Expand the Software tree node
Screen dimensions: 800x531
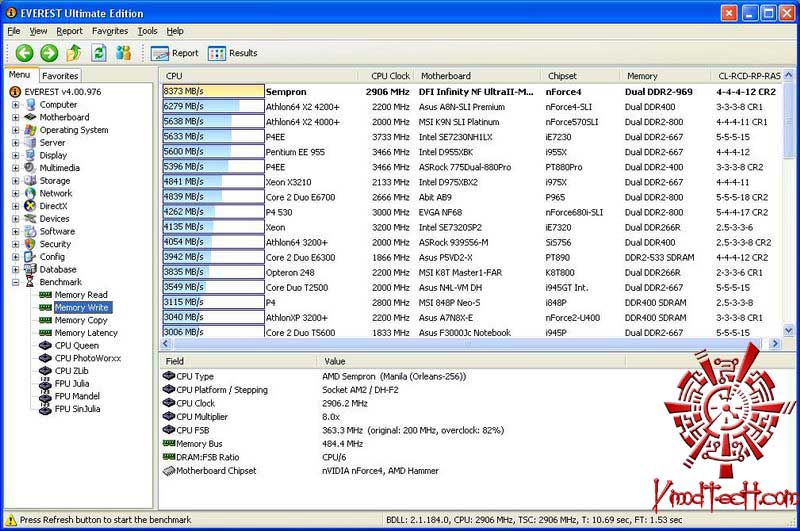click(x=15, y=232)
